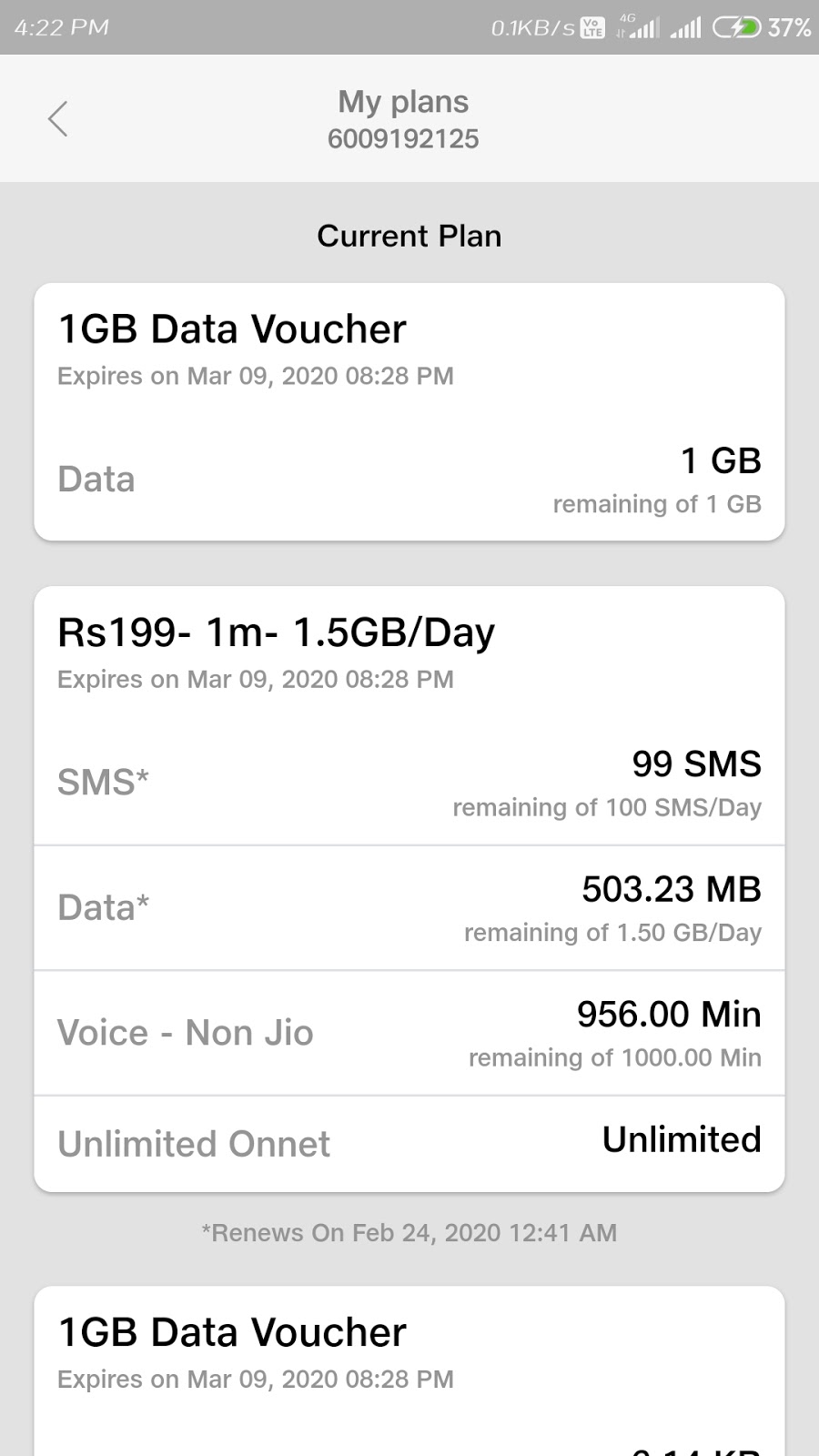Tap the phone number 6009192125
The width and height of the screenshot is (819, 1456).
click(403, 139)
